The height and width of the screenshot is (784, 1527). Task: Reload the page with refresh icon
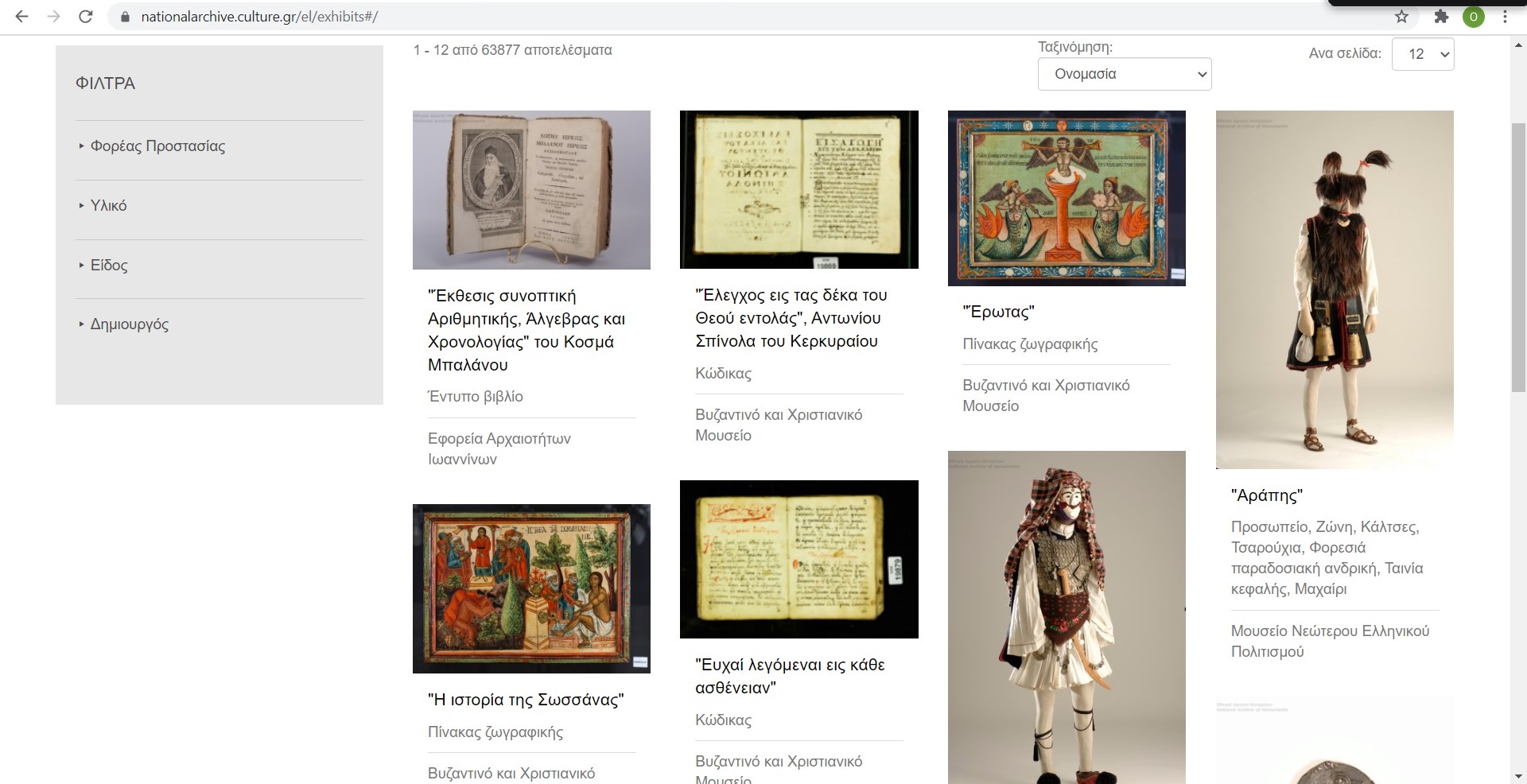(x=86, y=17)
